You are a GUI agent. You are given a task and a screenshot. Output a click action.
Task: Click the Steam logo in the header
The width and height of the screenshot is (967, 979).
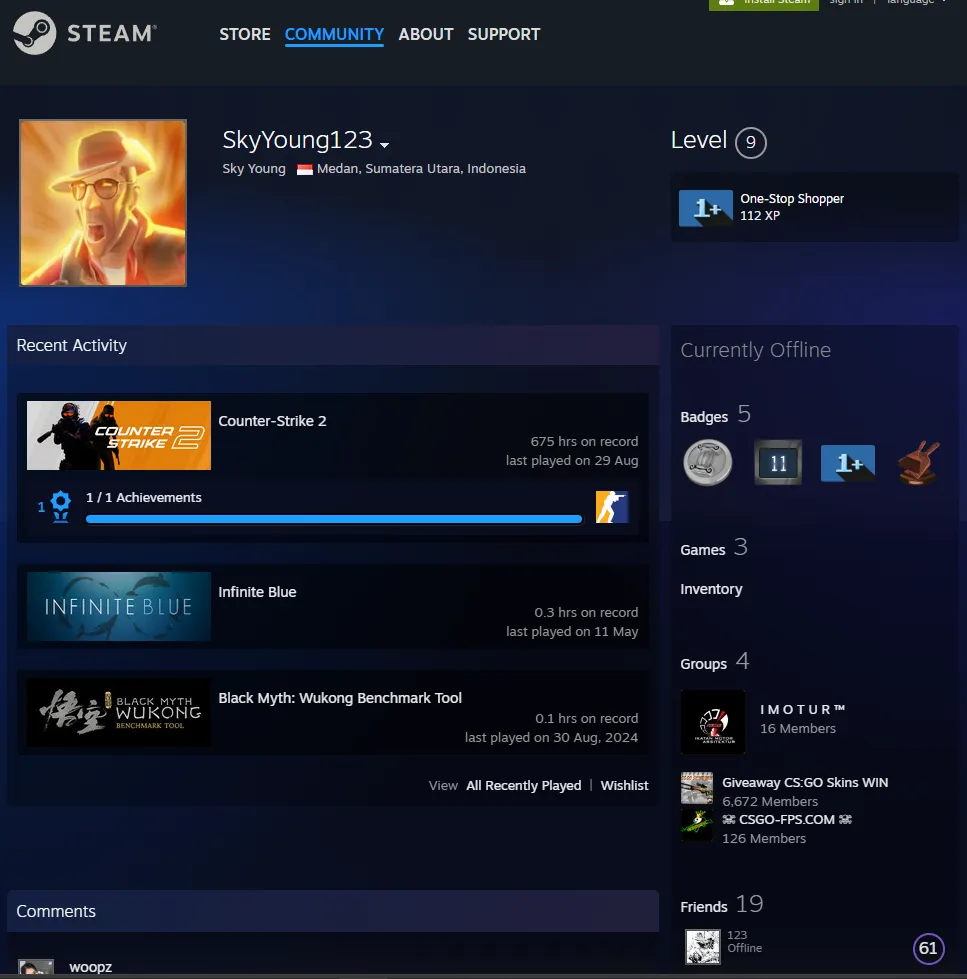(x=85, y=33)
